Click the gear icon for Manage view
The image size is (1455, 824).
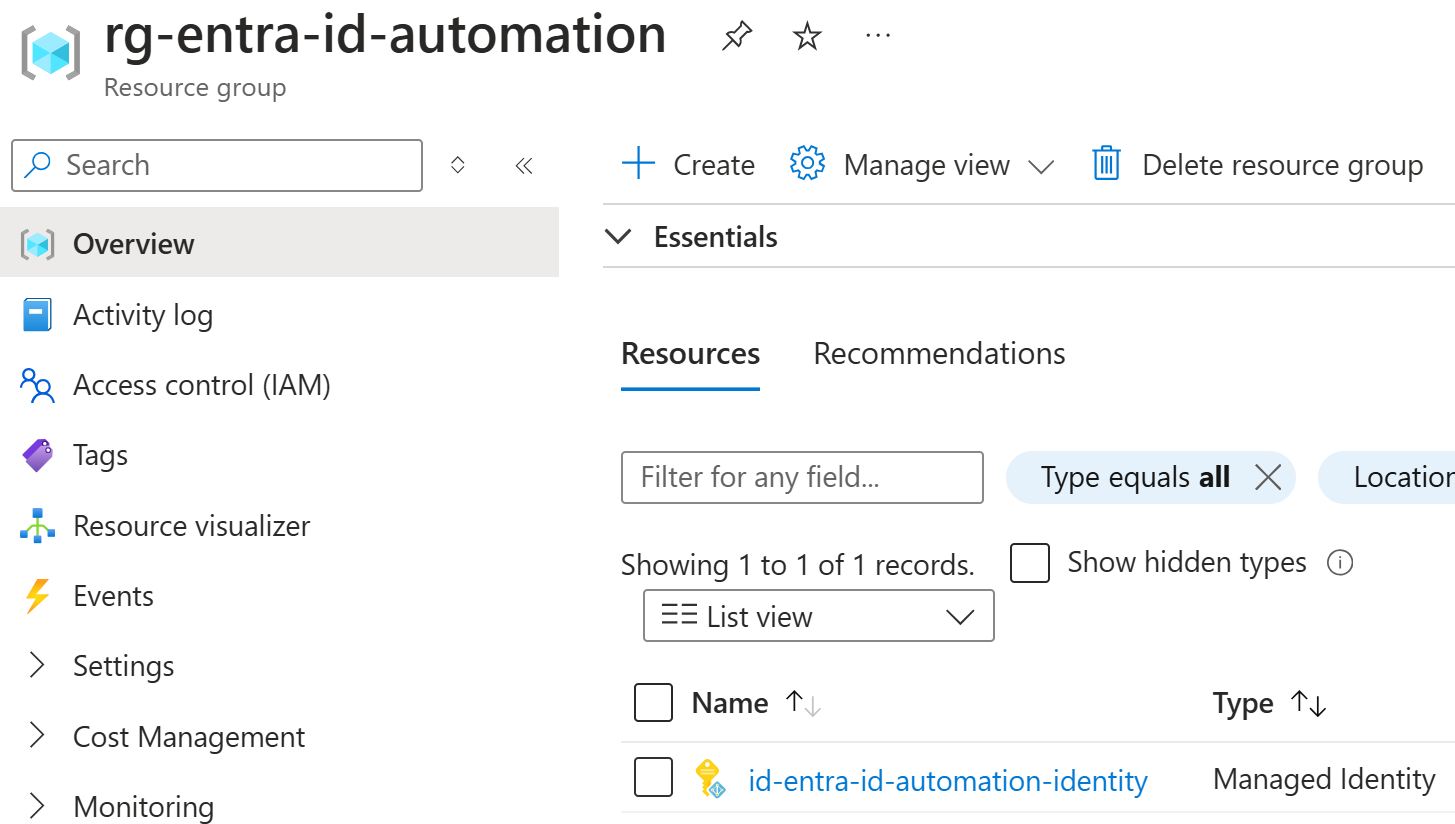tap(807, 164)
